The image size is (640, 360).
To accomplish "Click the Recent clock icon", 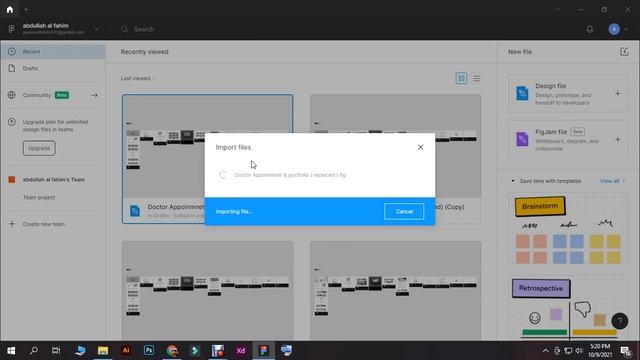I will coord(12,51).
